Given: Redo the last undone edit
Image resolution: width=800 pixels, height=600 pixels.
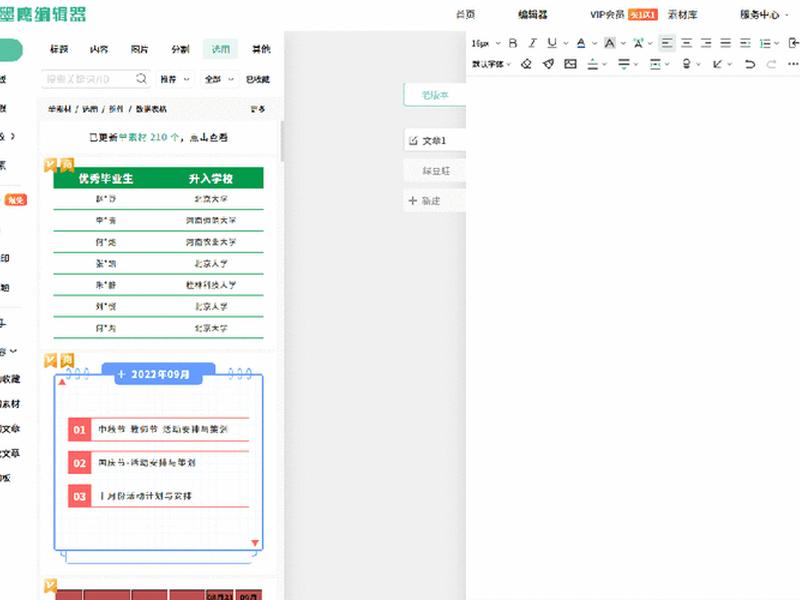Looking at the screenshot, I should pyautogui.click(x=771, y=64).
